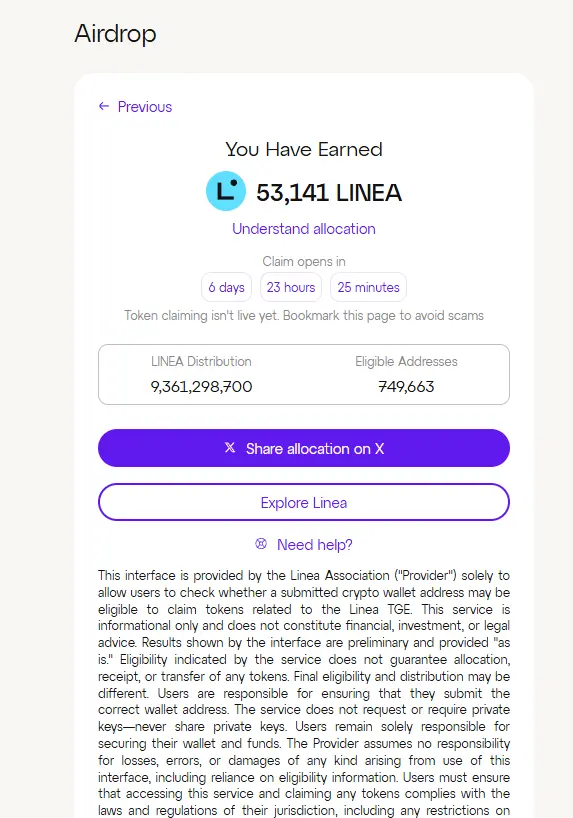Click the 6 days countdown chip
The image size is (573, 818).
[x=226, y=287]
